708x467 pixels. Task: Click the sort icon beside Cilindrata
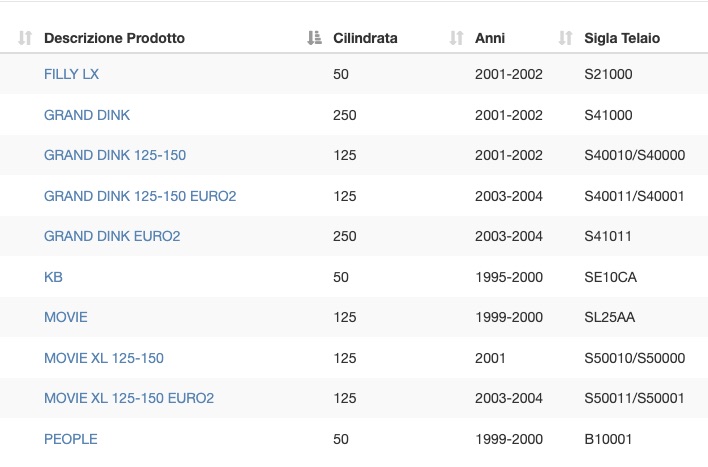tap(314, 38)
